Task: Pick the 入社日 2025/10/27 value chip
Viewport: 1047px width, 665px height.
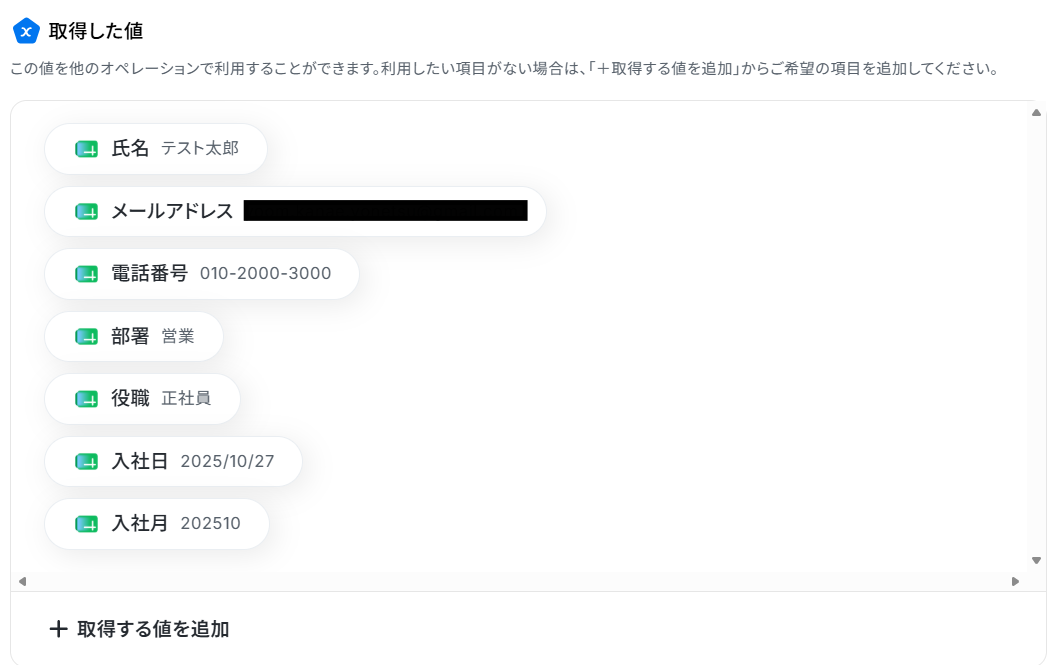Action: tap(173, 461)
